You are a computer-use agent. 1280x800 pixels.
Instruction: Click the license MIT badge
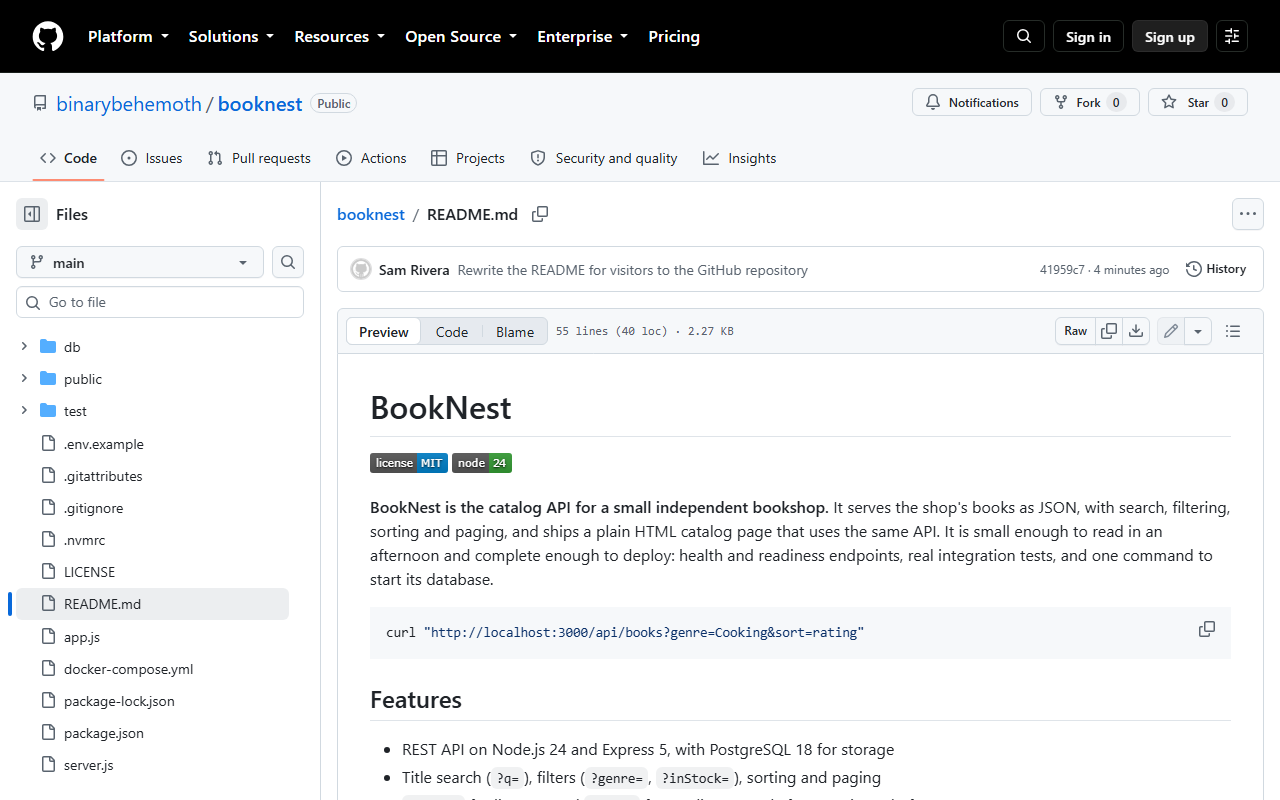(409, 463)
